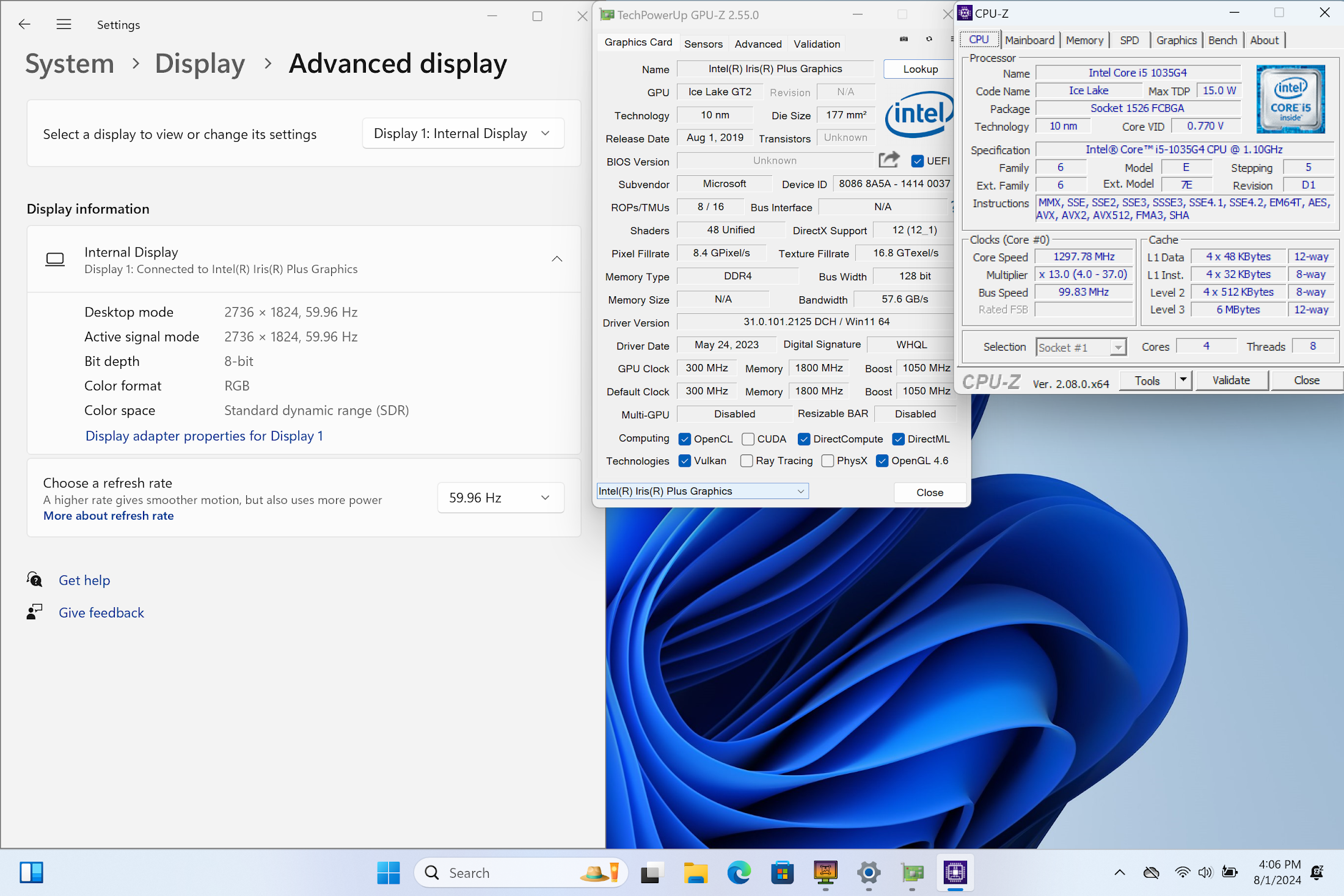Toggle the CUDA checkbox
Image resolution: width=1344 pixels, height=896 pixels.
748,439
